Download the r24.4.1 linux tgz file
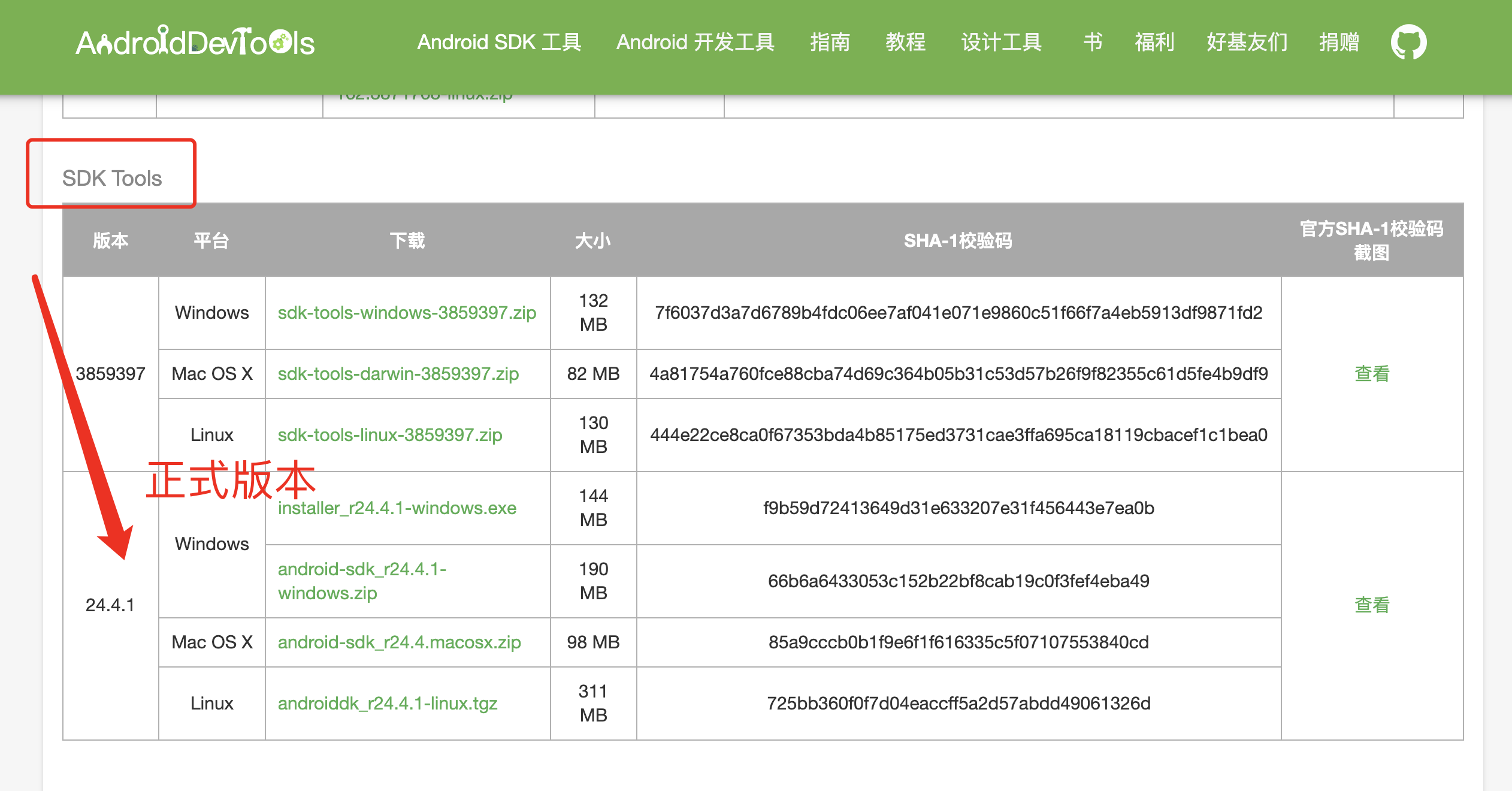1512x791 pixels. (387, 704)
